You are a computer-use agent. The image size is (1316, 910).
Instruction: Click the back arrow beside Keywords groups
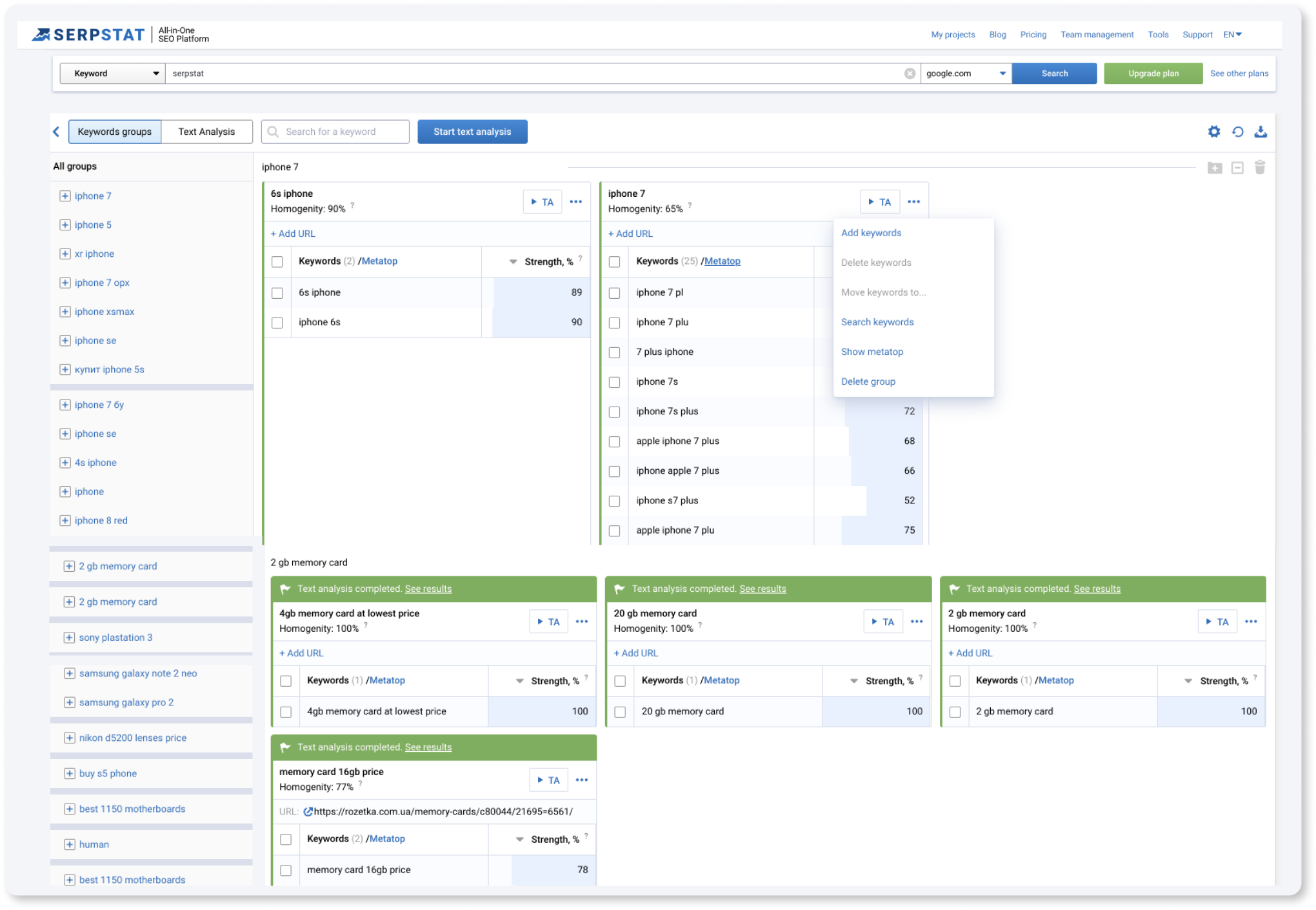(56, 132)
